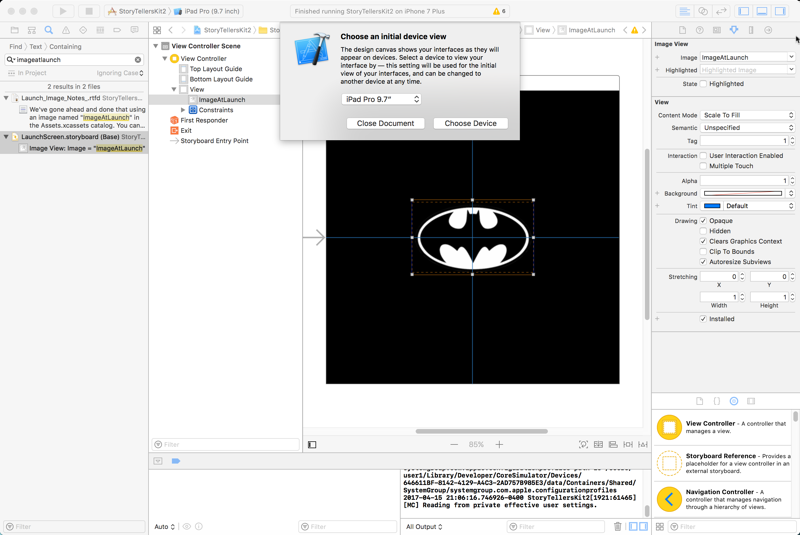
Task: Go back in the editor history
Action: pos(171,30)
